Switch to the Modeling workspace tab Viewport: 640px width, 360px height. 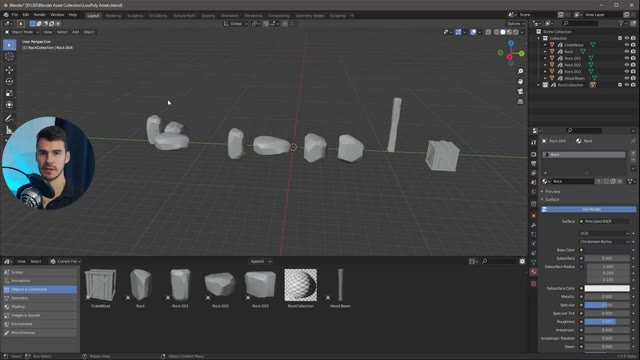113,16
